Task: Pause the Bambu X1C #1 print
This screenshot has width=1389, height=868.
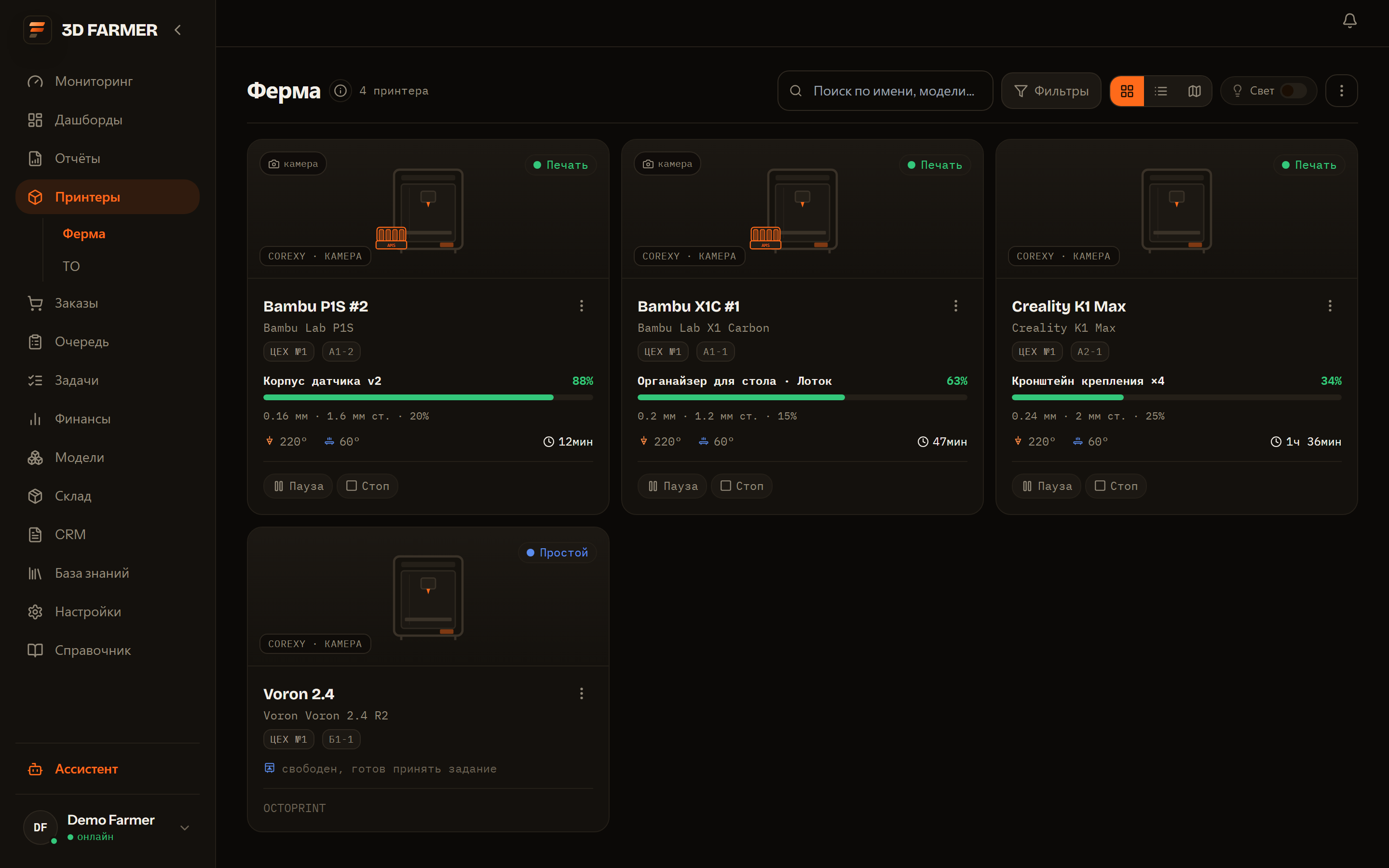Action: click(672, 486)
